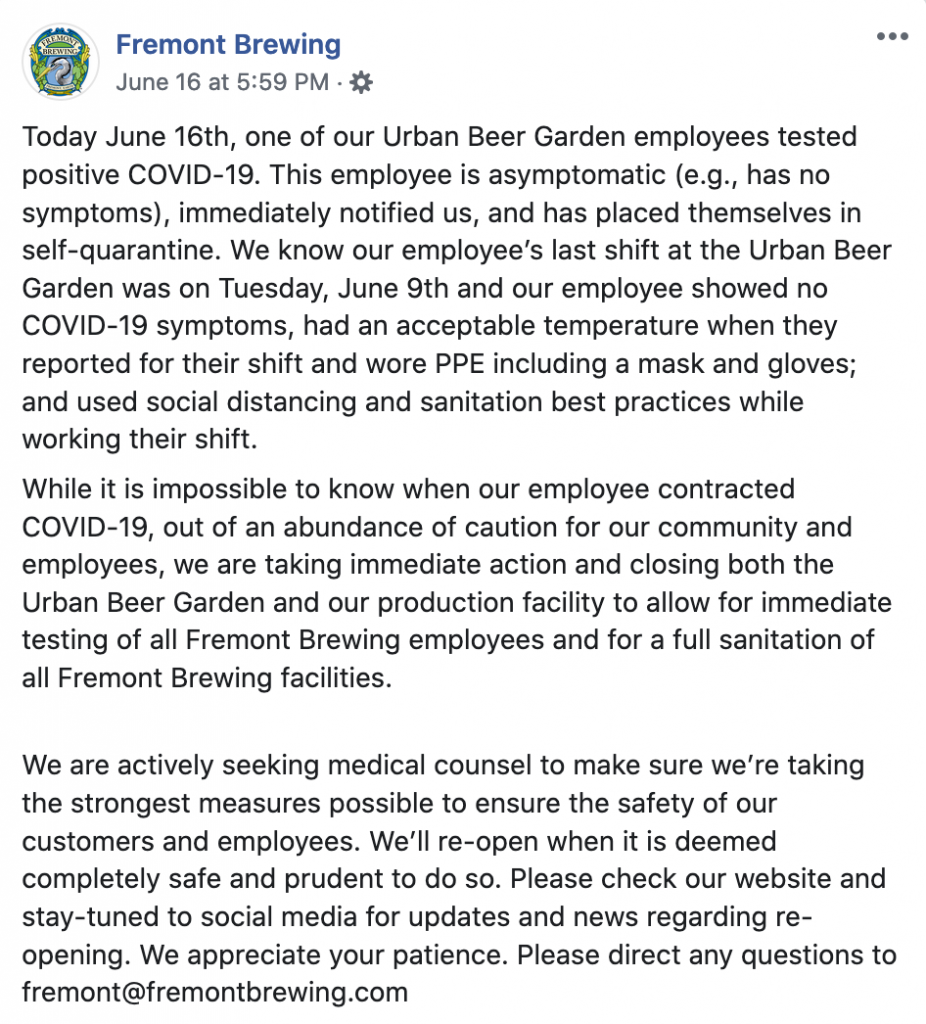Screen dimensions: 926x1024
Task: Click the sentence "working their shift."
Action: click(140, 440)
